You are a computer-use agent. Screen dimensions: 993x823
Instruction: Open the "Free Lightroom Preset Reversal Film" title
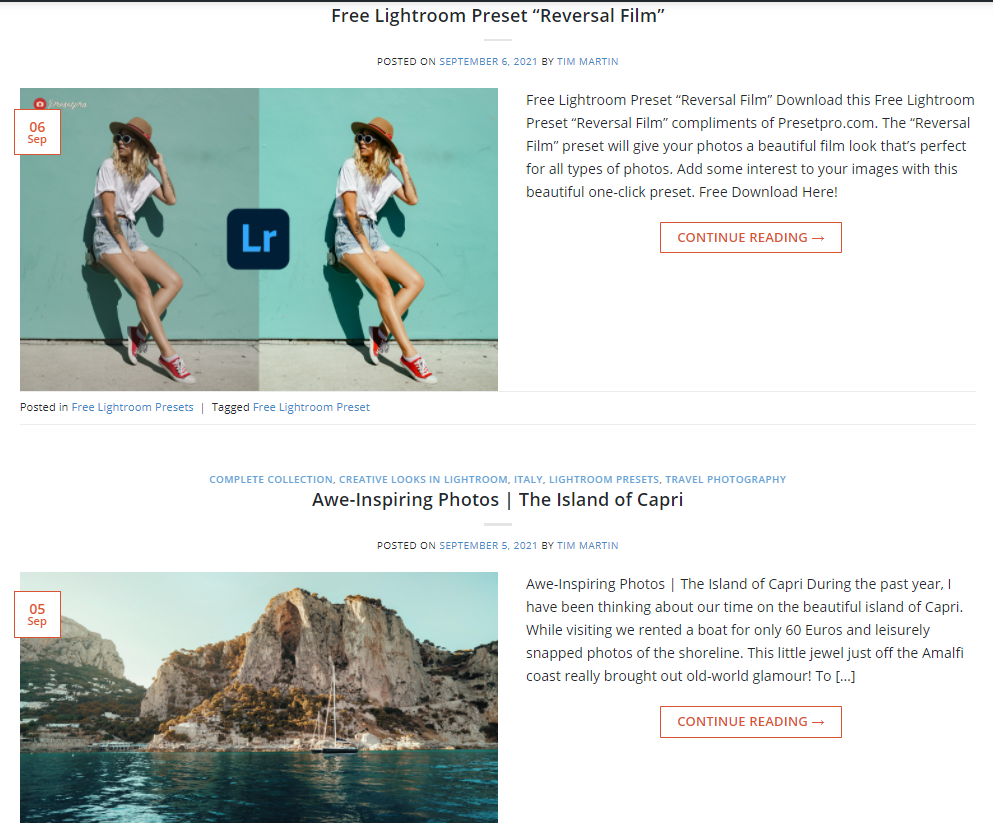click(498, 16)
